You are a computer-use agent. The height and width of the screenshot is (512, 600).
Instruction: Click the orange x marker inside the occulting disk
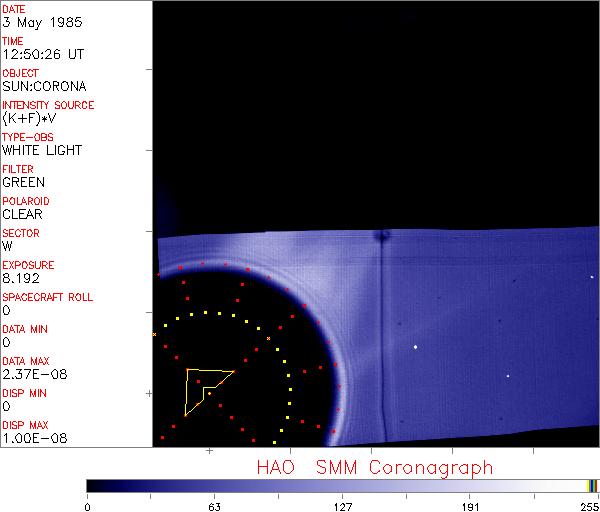[x=268, y=339]
